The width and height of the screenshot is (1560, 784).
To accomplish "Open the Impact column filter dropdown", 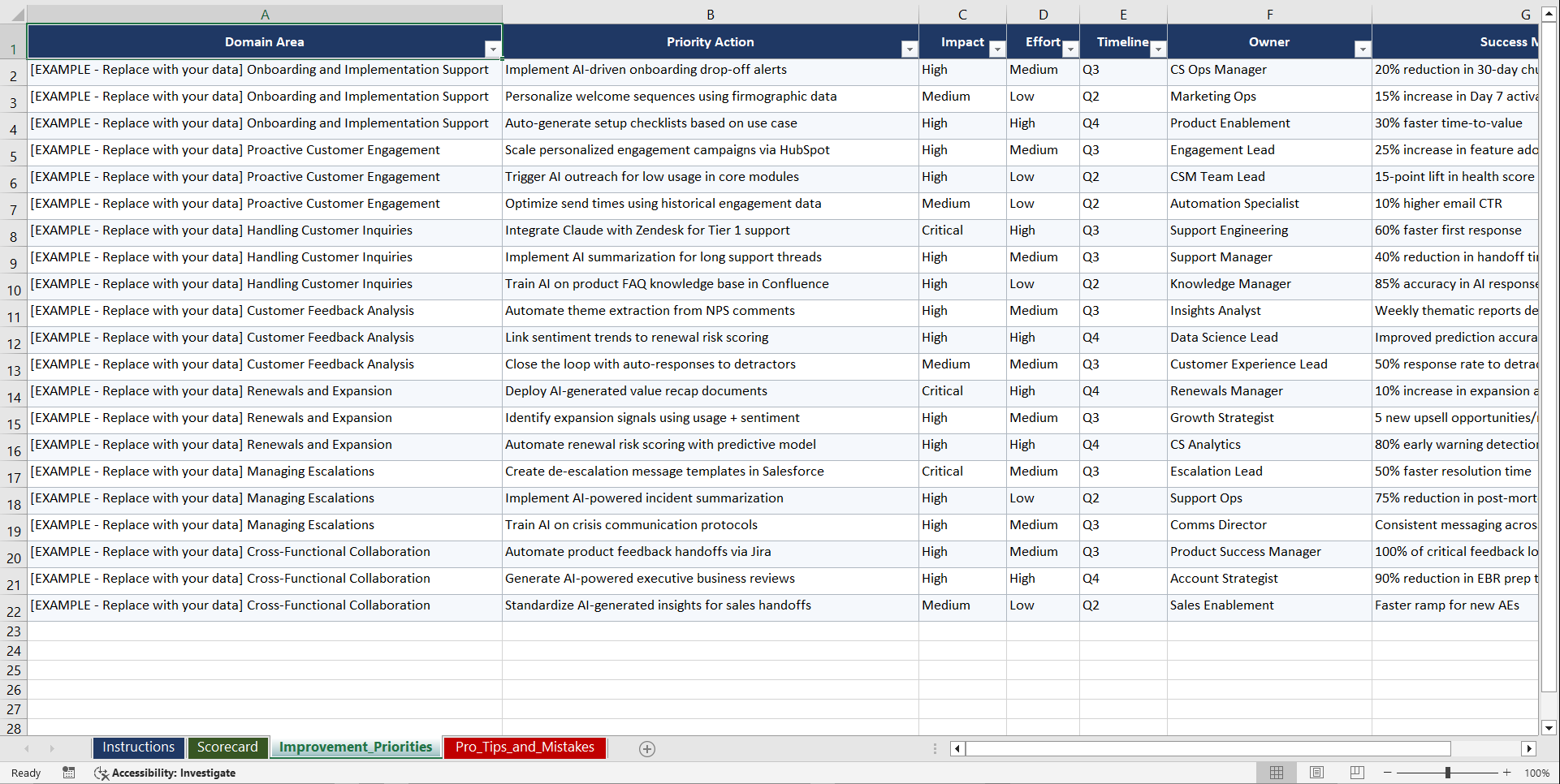I will (997, 49).
